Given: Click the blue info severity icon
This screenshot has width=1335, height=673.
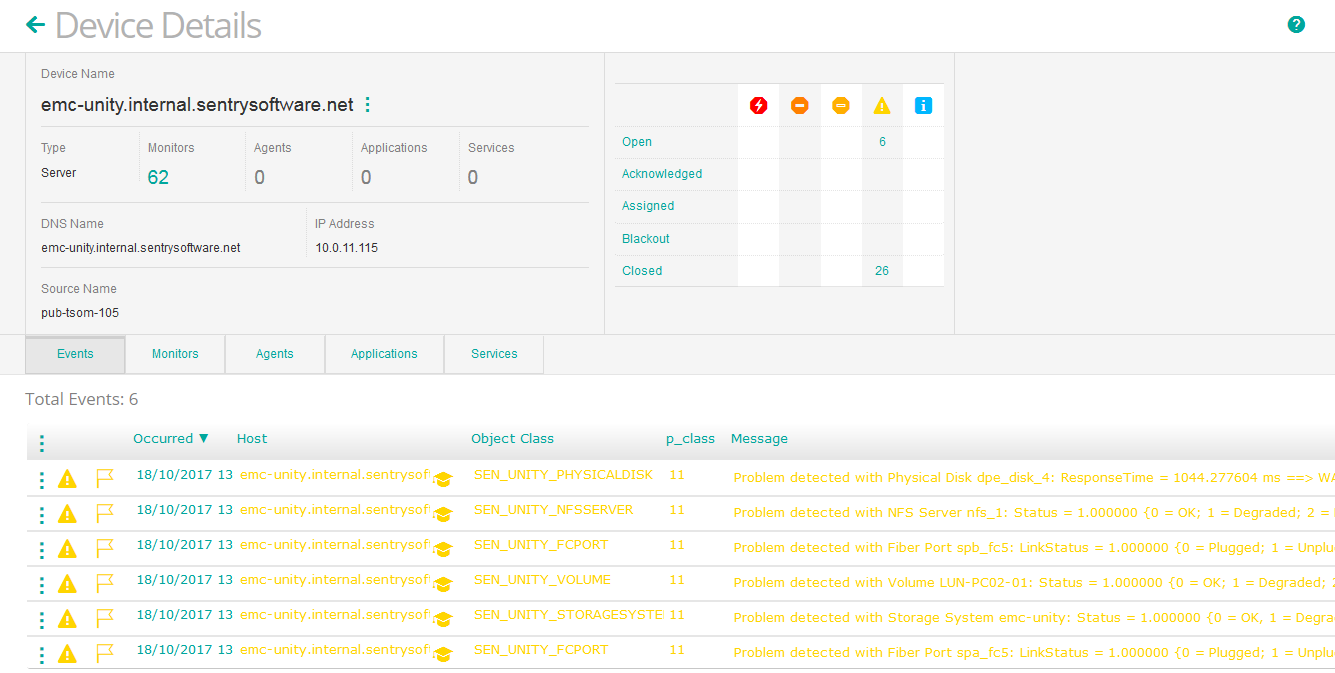Looking at the screenshot, I should pos(922,105).
